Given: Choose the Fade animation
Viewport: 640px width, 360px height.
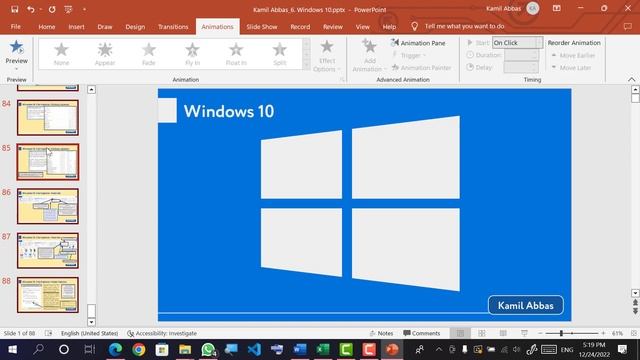Looking at the screenshot, I should tap(149, 54).
